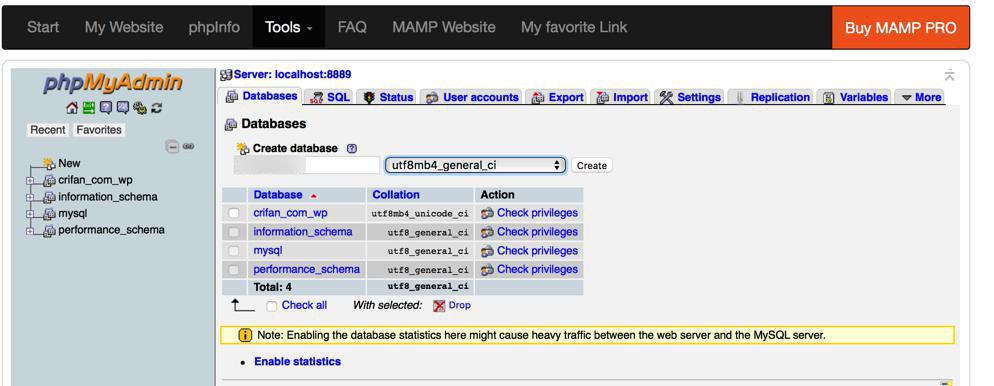The image size is (994, 386).
Task: Enable the Check all checkbox
Action: coord(271,306)
